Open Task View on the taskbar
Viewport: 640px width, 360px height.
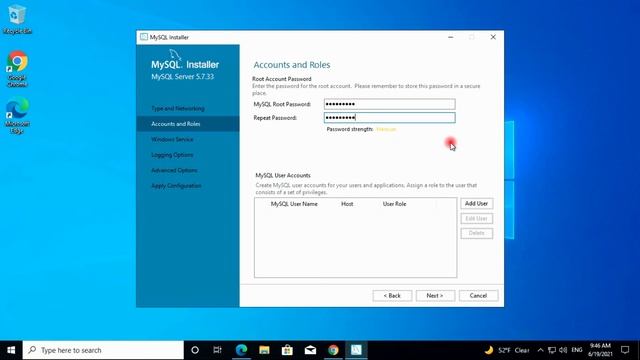click(x=218, y=350)
